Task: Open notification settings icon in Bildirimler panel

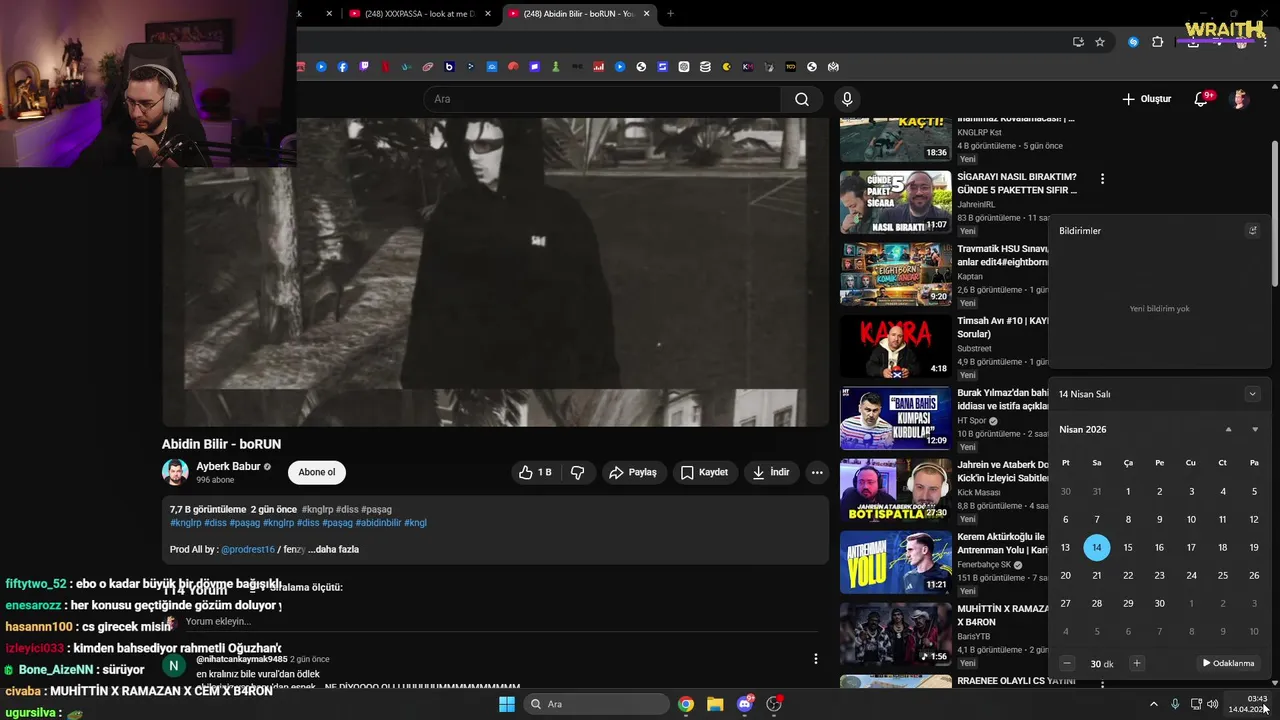Action: pyautogui.click(x=1252, y=230)
